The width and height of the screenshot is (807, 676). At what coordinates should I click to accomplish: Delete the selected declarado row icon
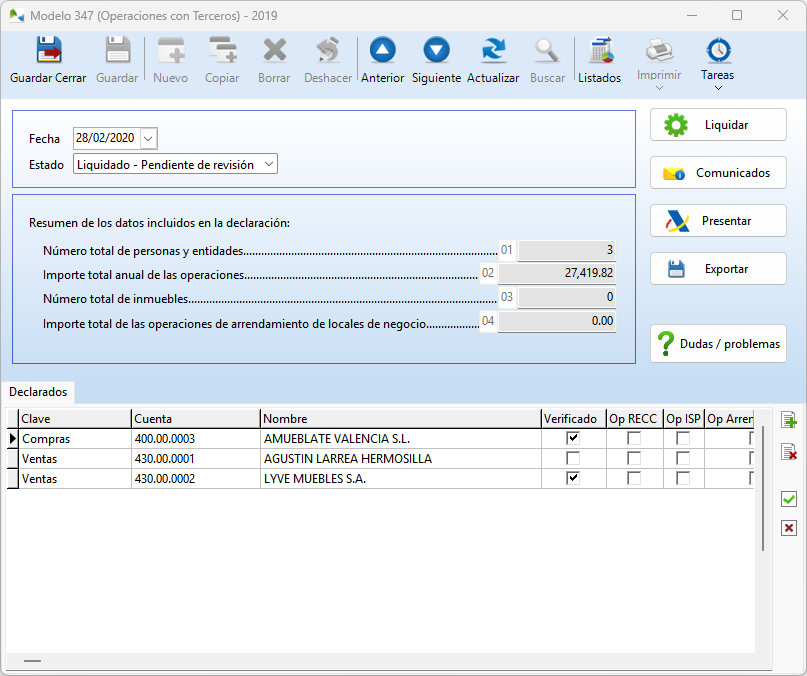click(789, 452)
